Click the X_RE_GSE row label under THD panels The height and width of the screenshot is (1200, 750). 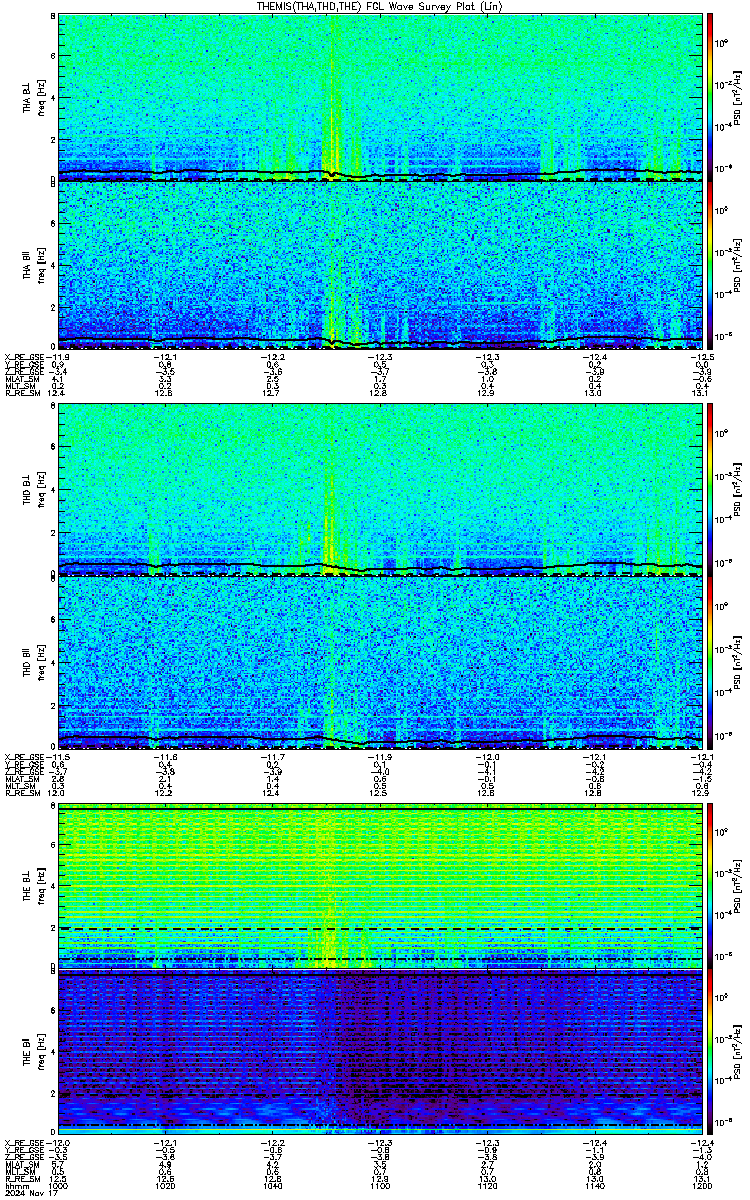24,755
